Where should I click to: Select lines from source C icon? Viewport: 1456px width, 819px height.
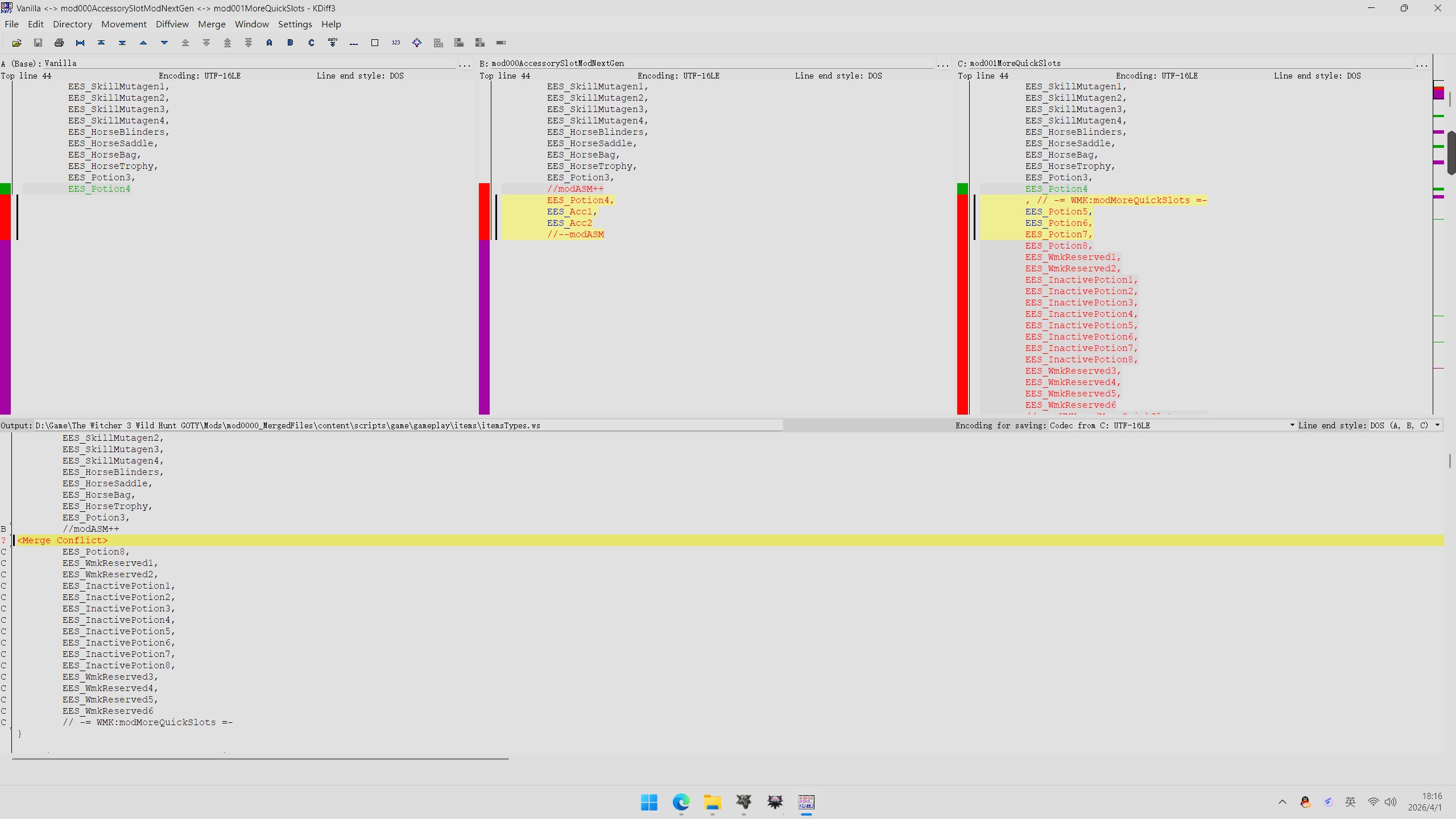click(x=312, y=43)
